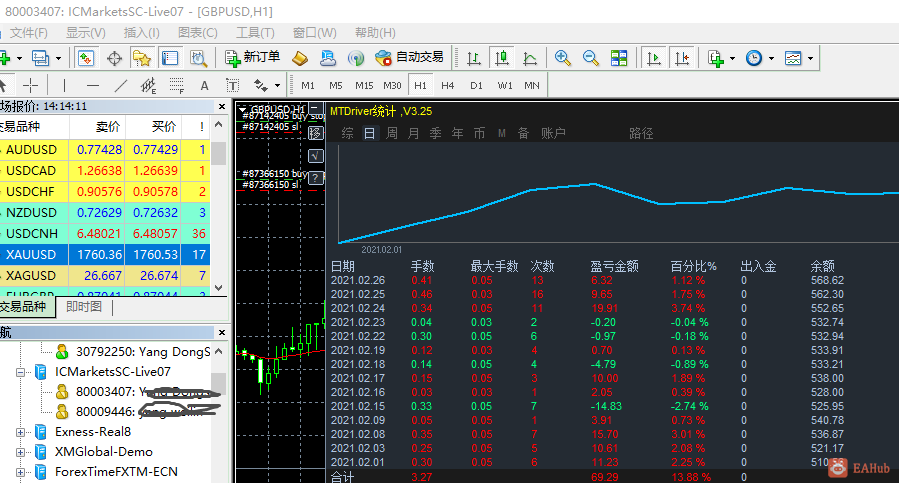Open the 插入(I) Insert menu
Image resolution: width=899 pixels, height=483 pixels.
click(142, 33)
